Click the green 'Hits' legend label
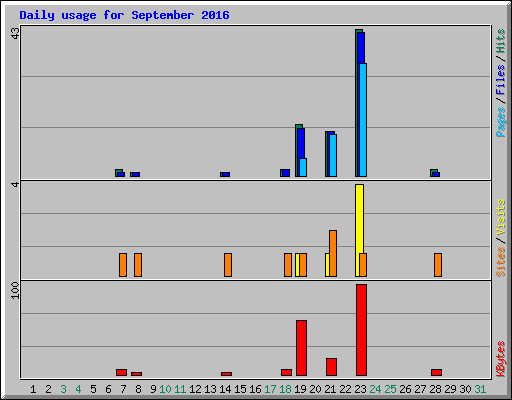This screenshot has height=400, width=512. click(500, 41)
